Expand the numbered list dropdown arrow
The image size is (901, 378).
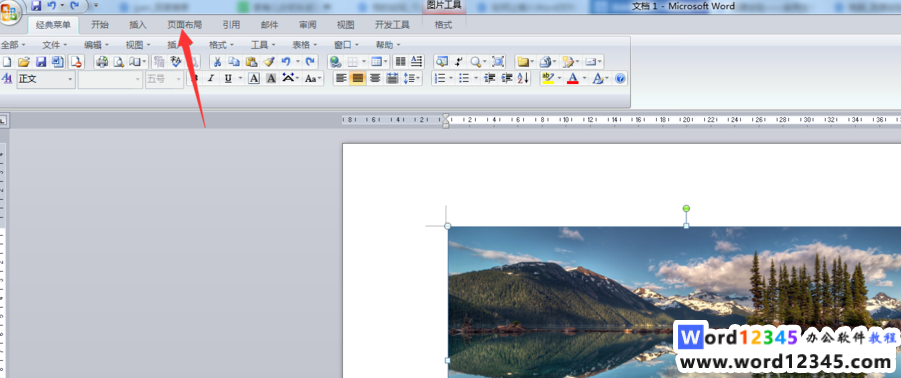point(451,78)
